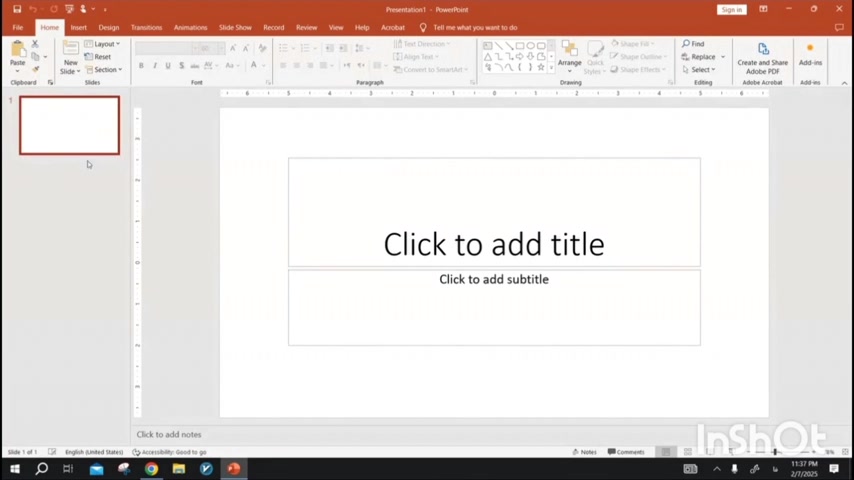The height and width of the screenshot is (480, 854).
Task: Open the Select dropdown in Editing group
Action: (702, 70)
